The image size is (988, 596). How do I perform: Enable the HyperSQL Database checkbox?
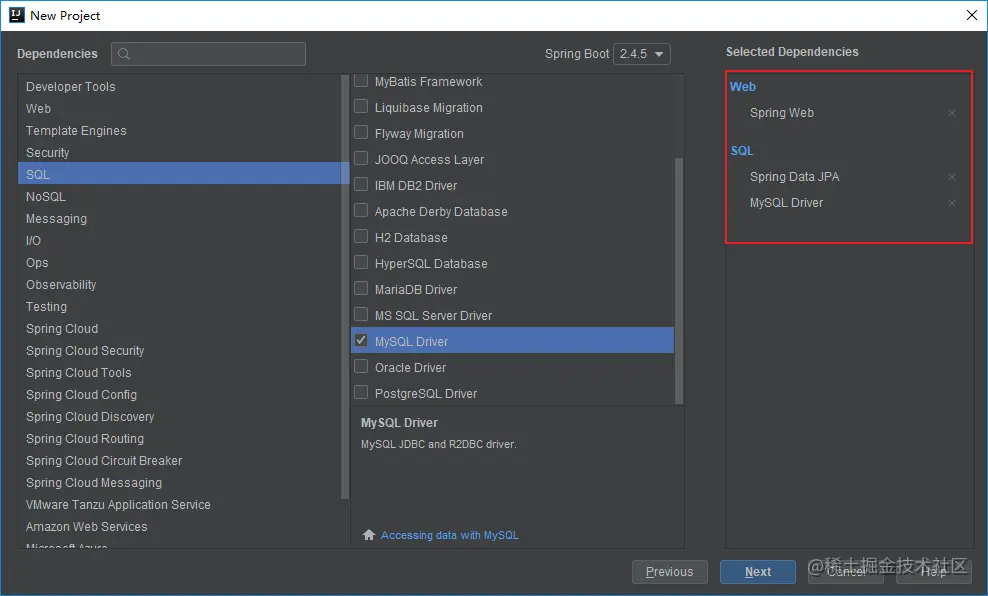[x=361, y=262]
